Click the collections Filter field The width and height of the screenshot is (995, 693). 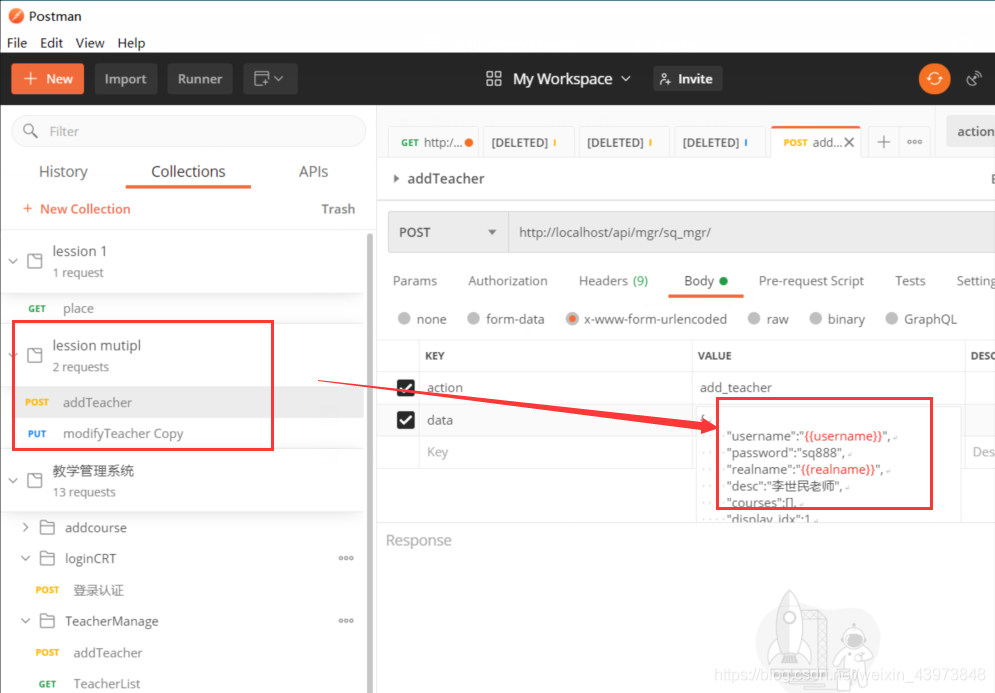[188, 131]
